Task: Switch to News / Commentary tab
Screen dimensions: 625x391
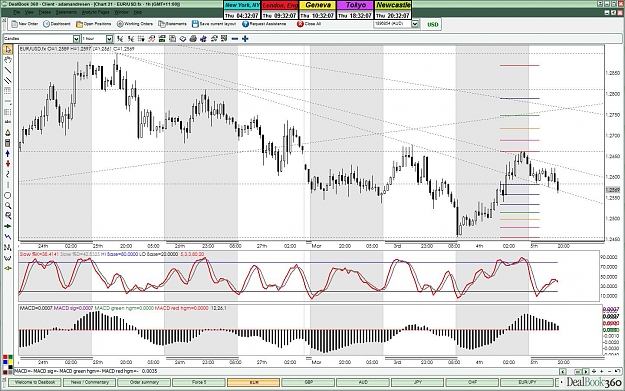Action: pos(90,382)
